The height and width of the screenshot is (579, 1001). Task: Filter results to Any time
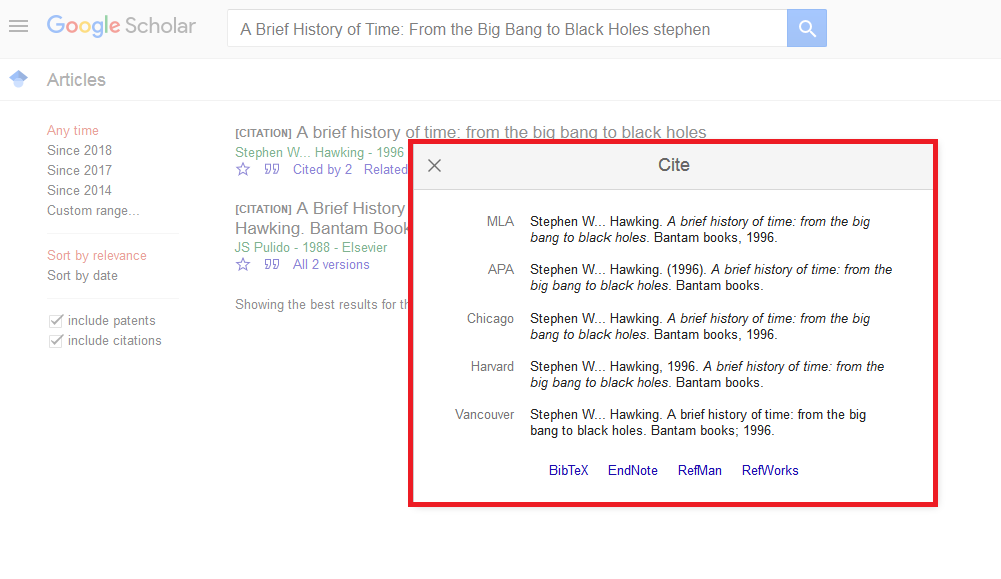(x=73, y=130)
